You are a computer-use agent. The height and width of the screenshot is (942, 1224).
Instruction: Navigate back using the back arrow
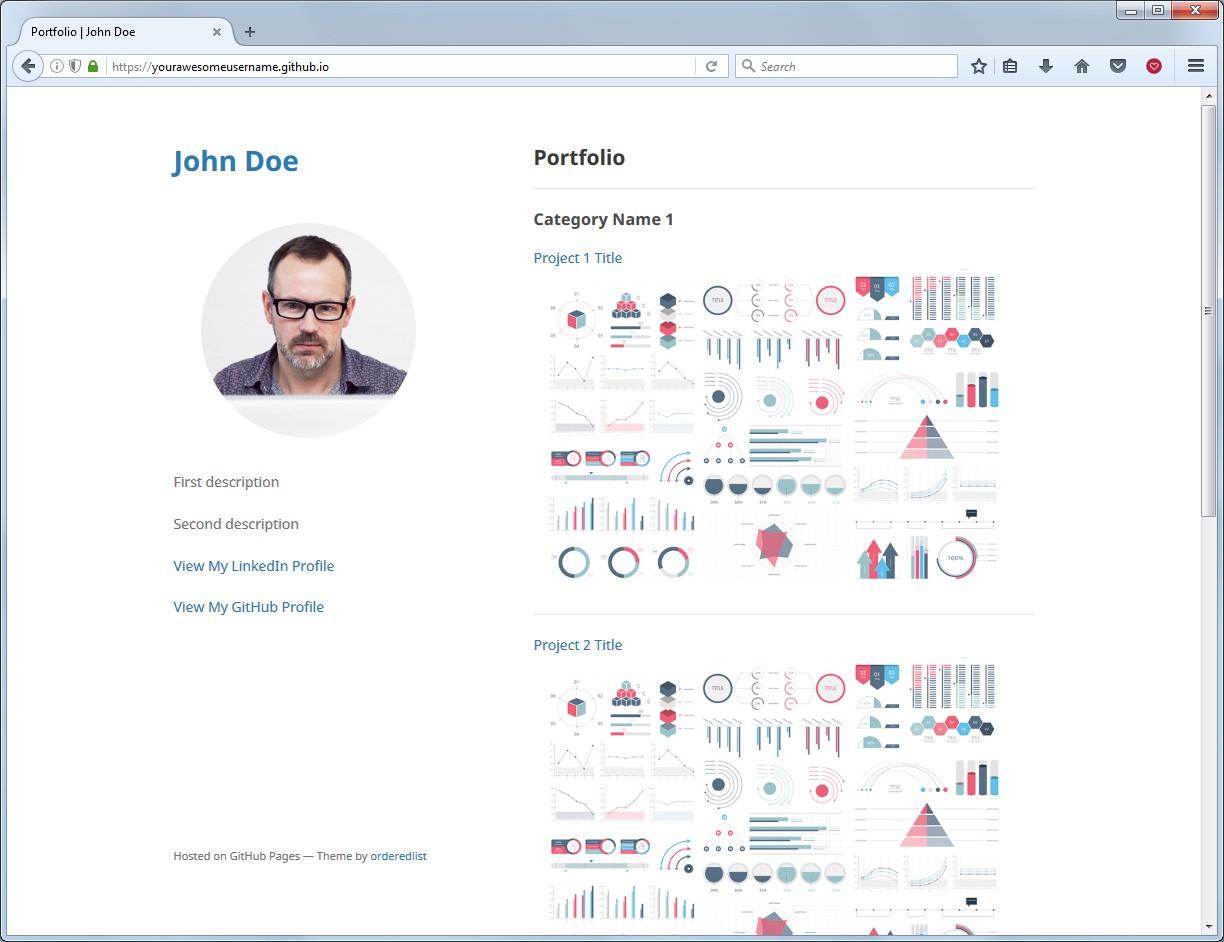pos(28,66)
